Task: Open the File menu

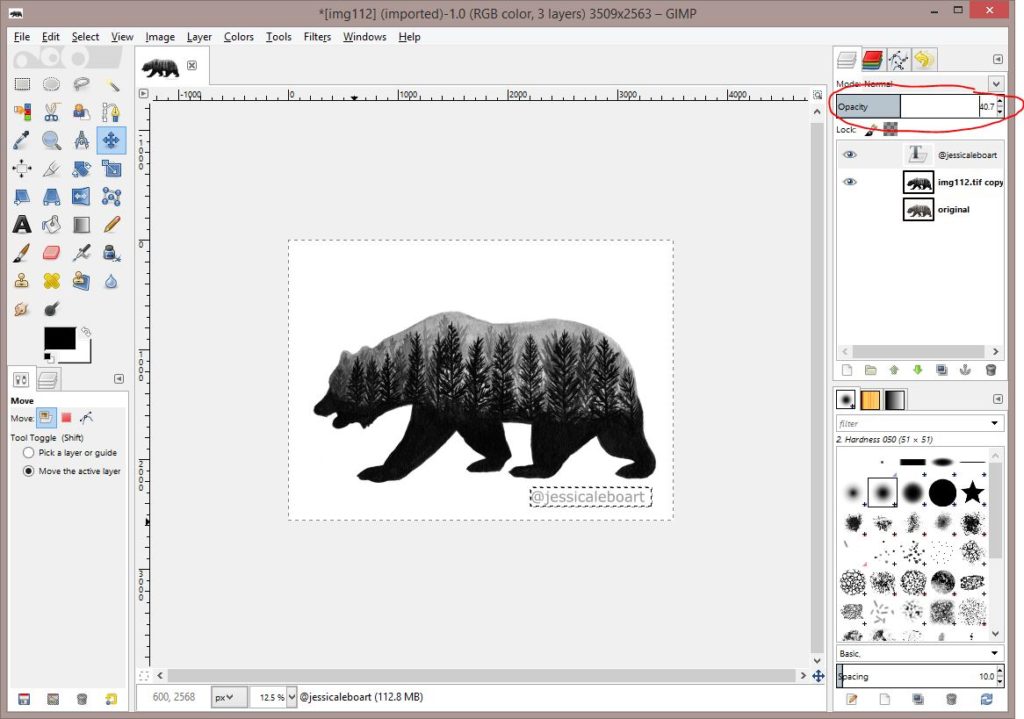Action: tap(22, 37)
